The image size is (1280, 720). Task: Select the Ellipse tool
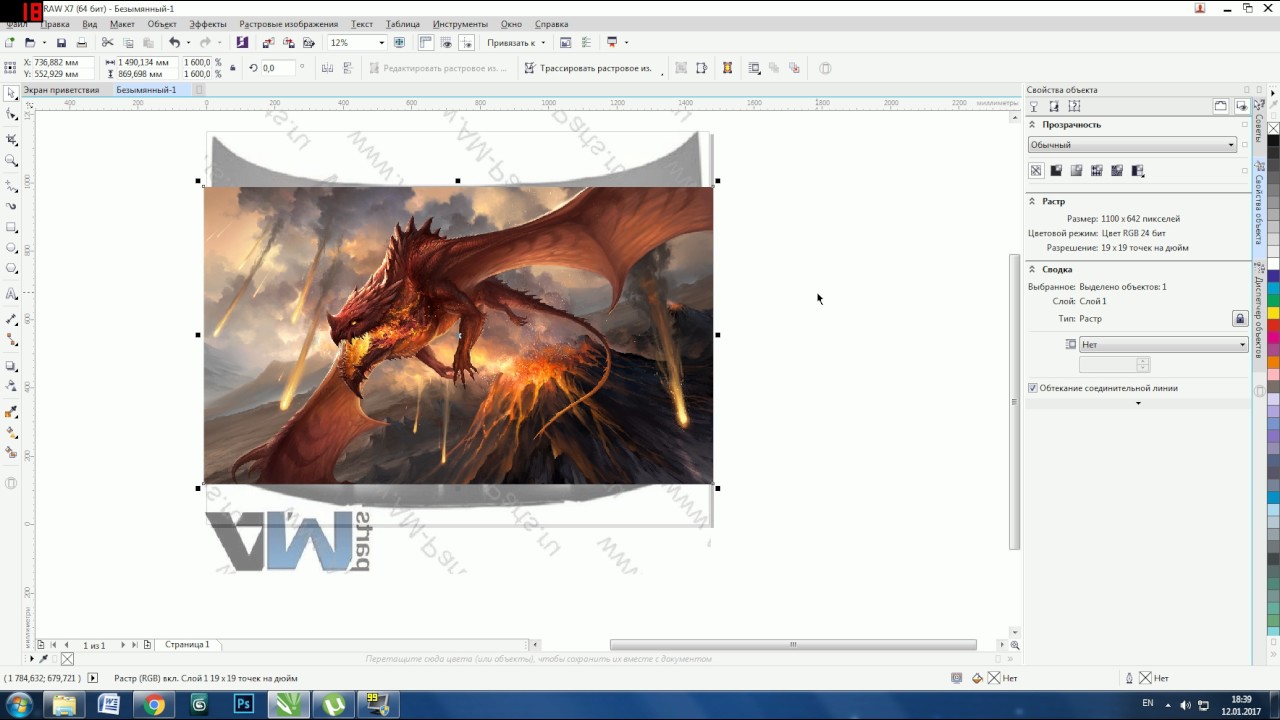click(x=12, y=248)
